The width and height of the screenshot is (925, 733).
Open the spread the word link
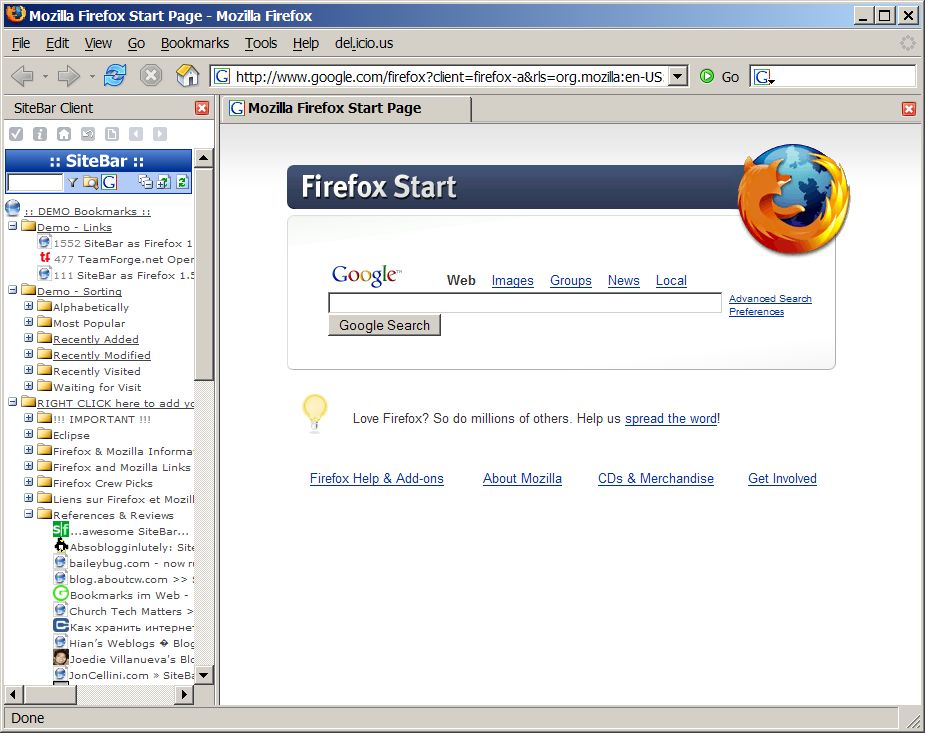click(670, 419)
